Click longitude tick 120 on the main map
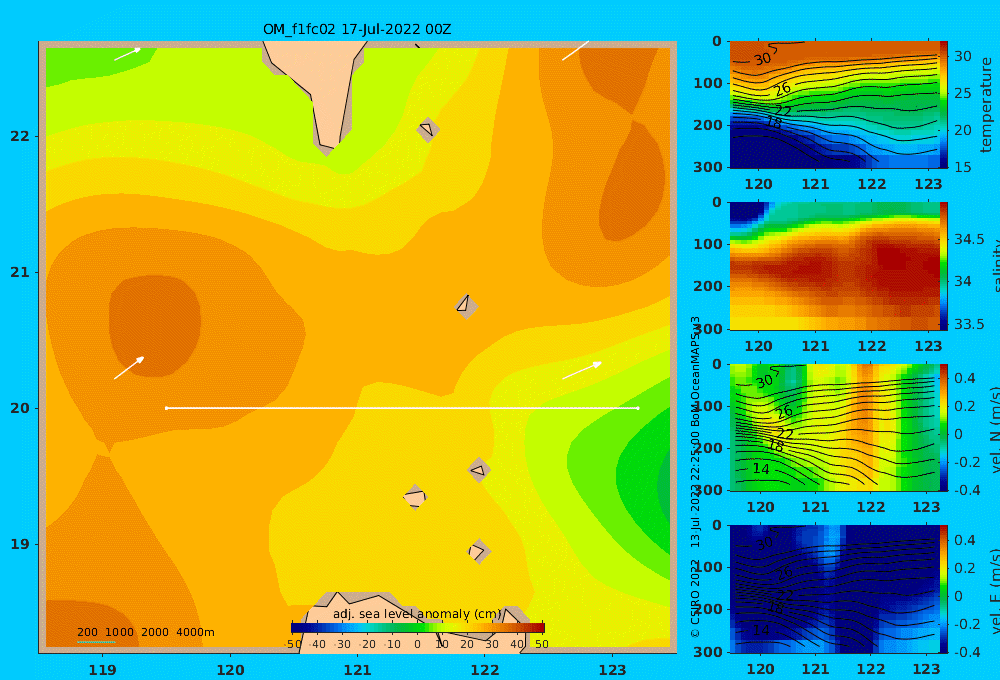Screen dimensions: 1000x680 (x=230, y=670)
